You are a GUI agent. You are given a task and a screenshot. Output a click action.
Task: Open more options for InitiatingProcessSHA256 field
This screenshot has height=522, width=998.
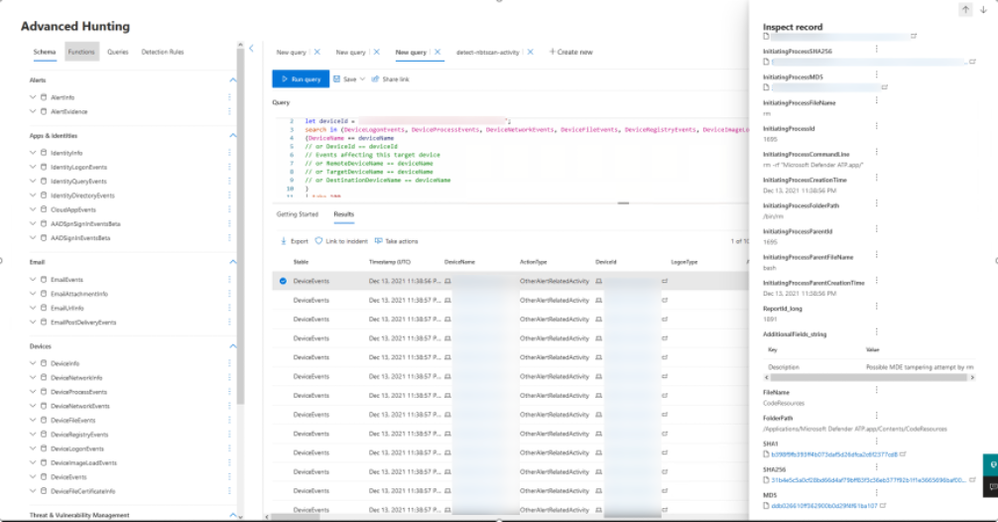(x=876, y=49)
